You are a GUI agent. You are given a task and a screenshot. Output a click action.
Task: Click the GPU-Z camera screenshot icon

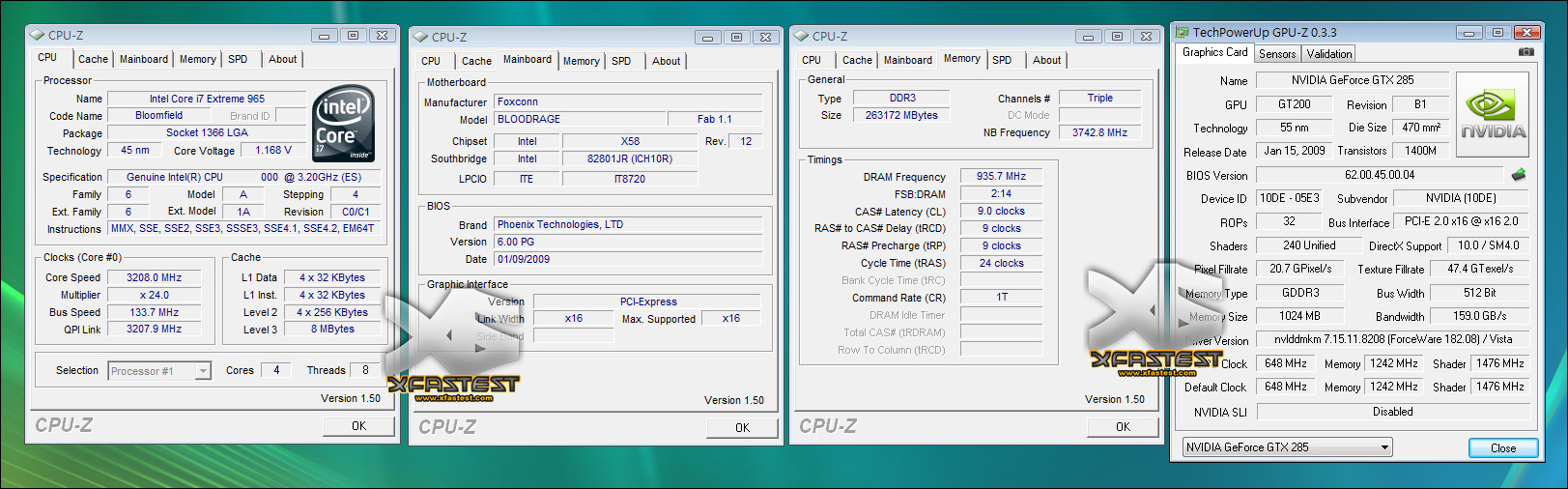[x=1525, y=52]
